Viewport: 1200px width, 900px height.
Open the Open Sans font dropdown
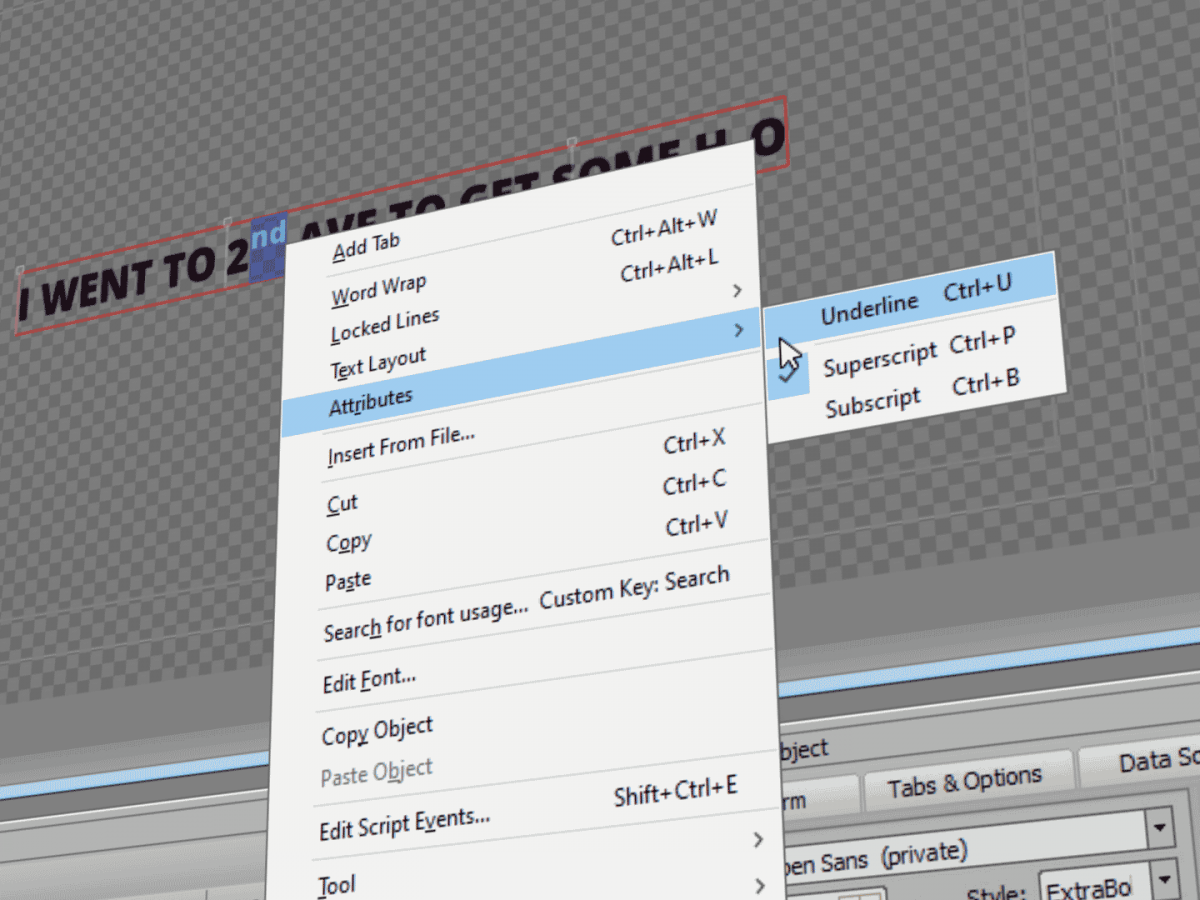tap(1160, 828)
